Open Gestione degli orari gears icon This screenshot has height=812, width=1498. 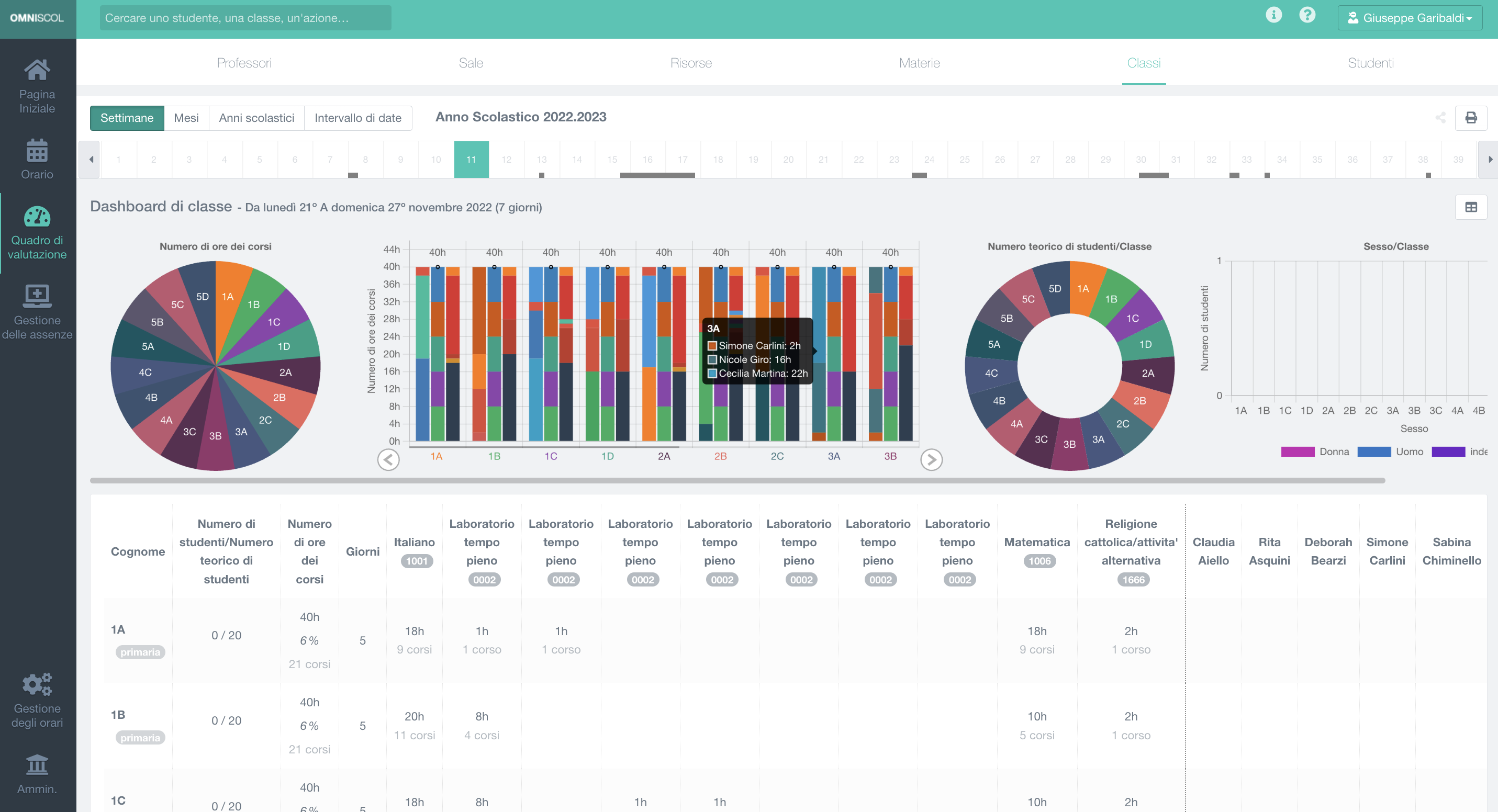[x=37, y=684]
